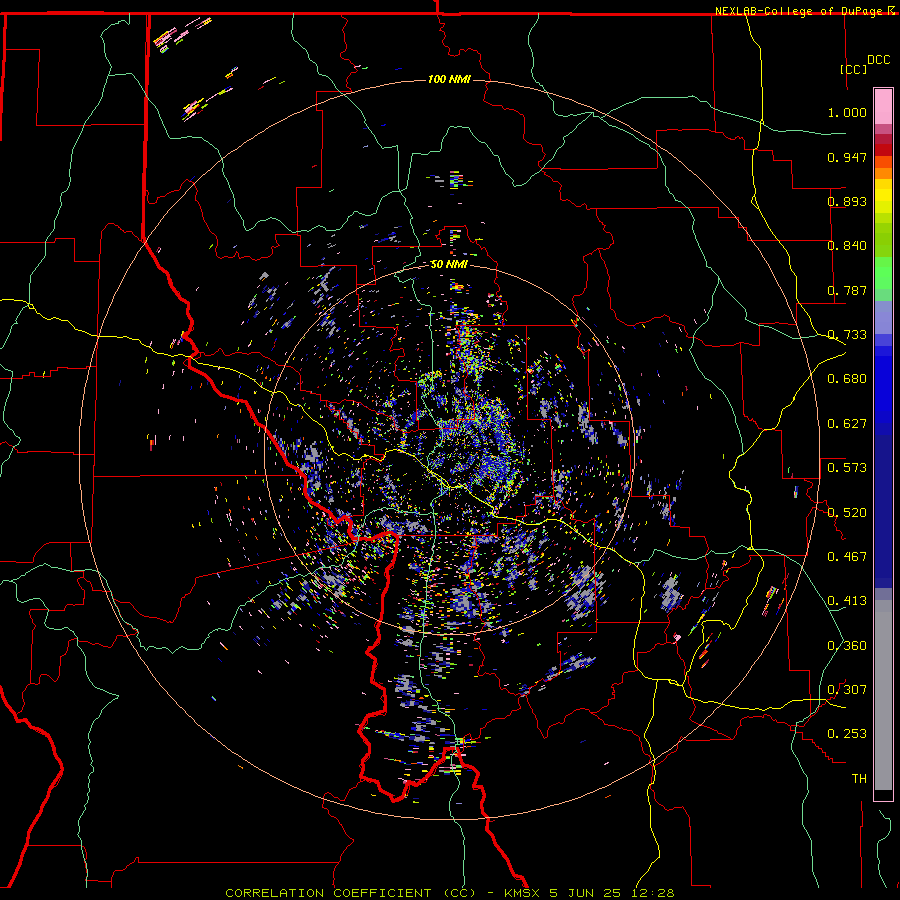Select the 0.893 scale value
Screen dimensions: 900x900
point(847,201)
